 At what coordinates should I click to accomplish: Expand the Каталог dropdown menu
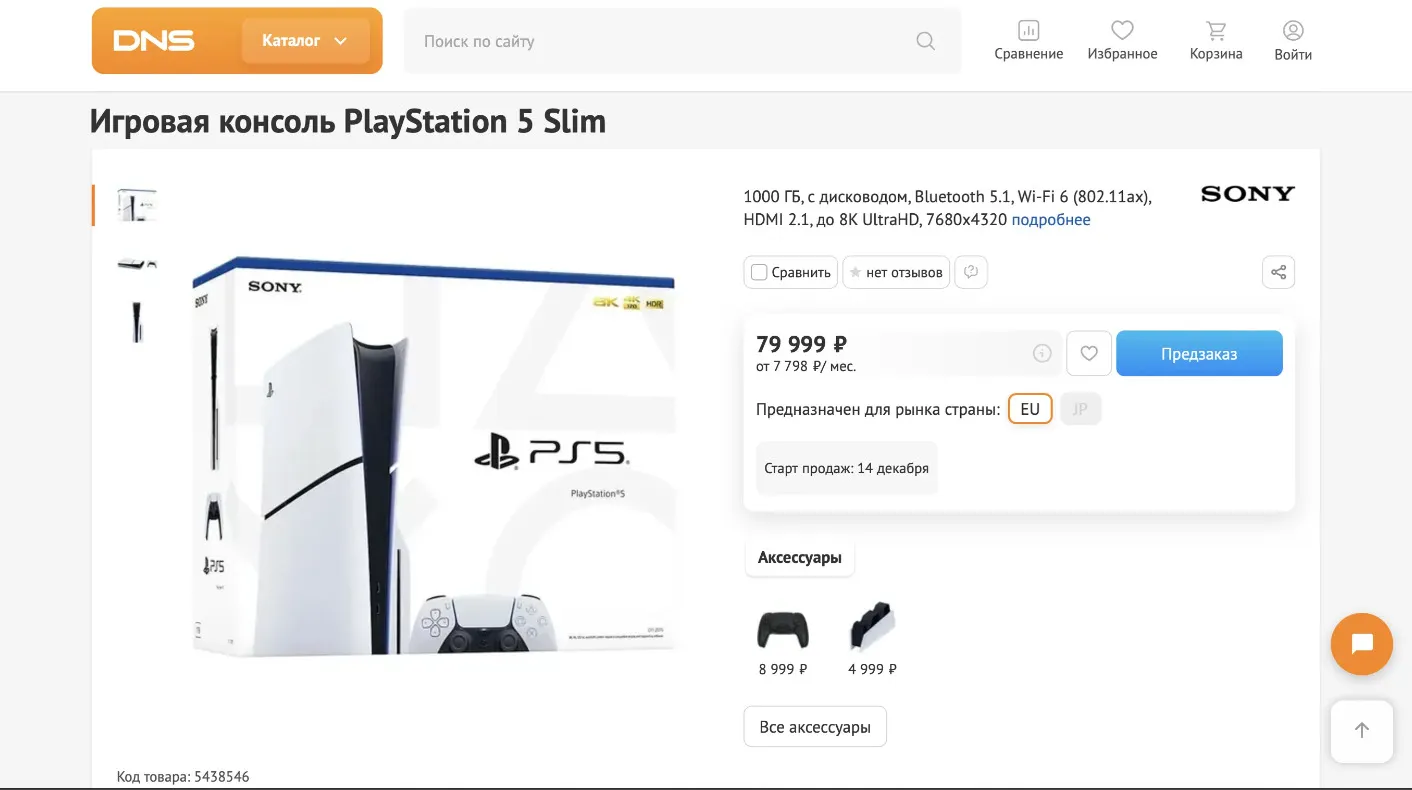(306, 41)
